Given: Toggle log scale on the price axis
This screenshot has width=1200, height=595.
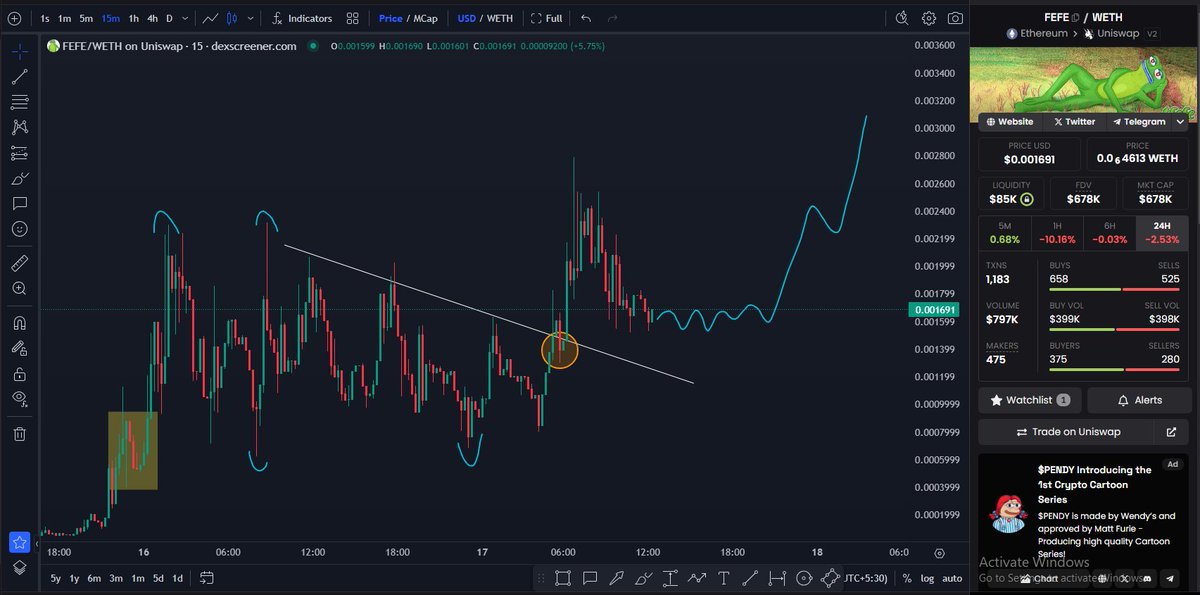Looking at the screenshot, I should pos(927,578).
